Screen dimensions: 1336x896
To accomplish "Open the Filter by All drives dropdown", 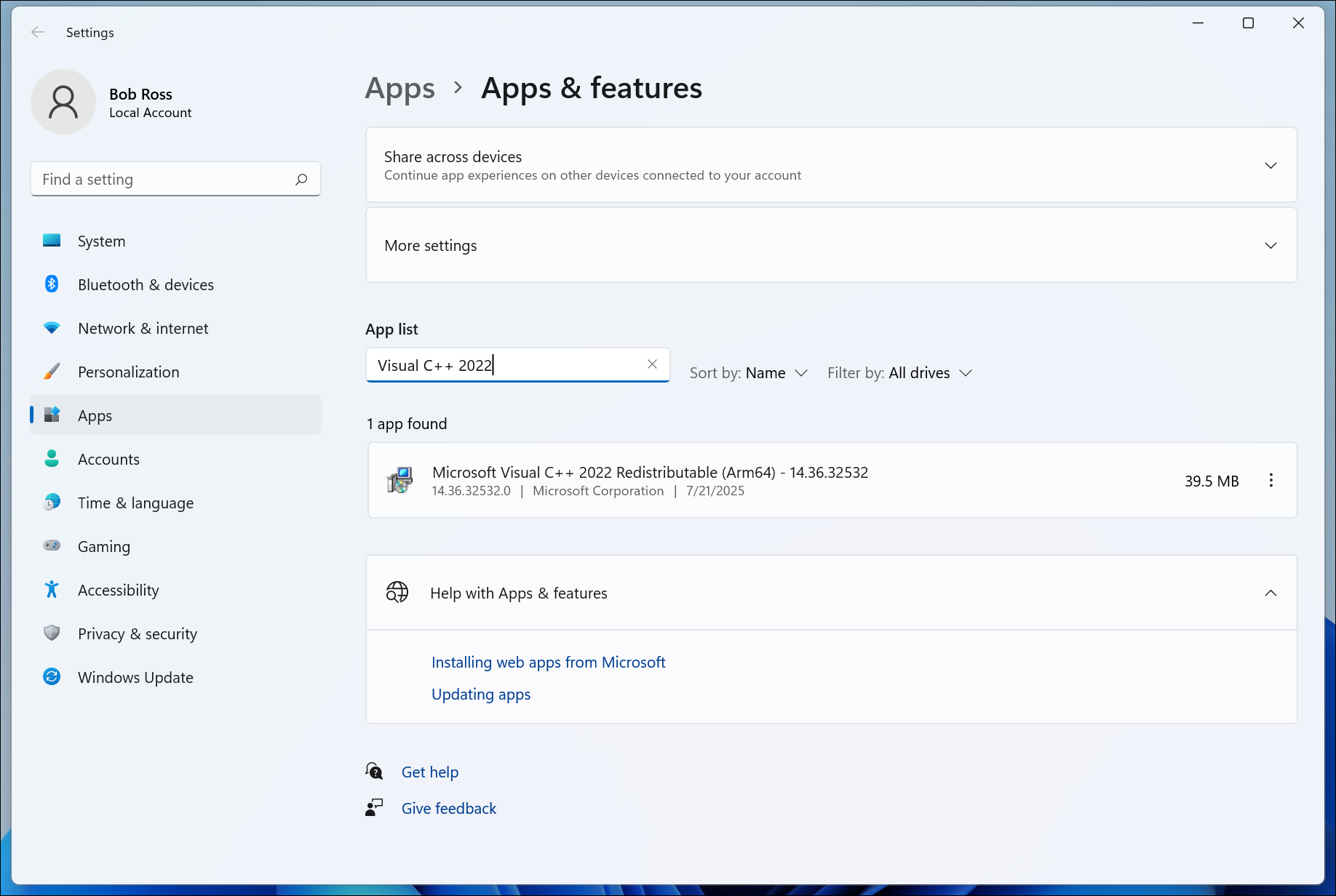I will click(899, 373).
